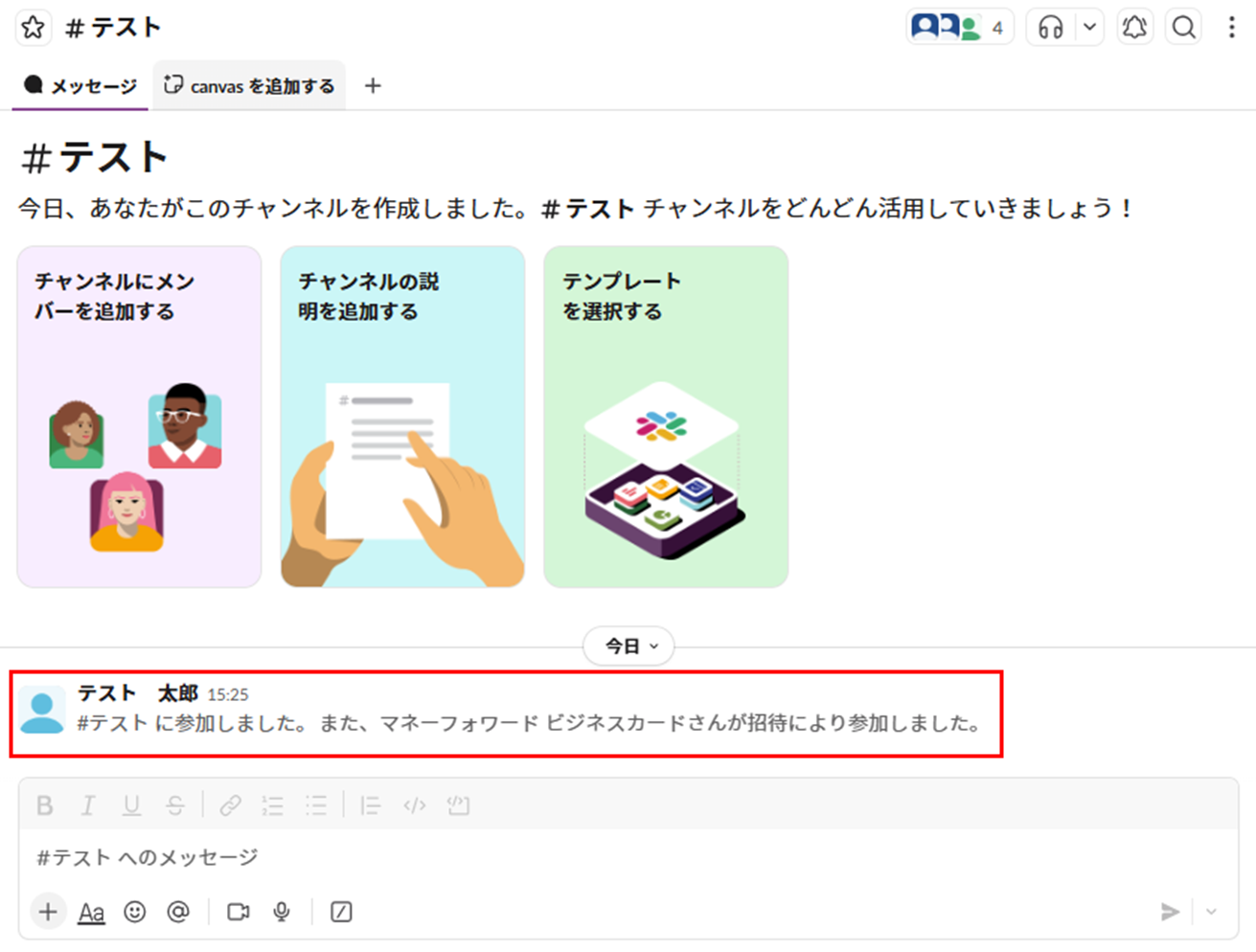Open search with magnifier icon
The height and width of the screenshot is (952, 1256).
tap(1184, 28)
